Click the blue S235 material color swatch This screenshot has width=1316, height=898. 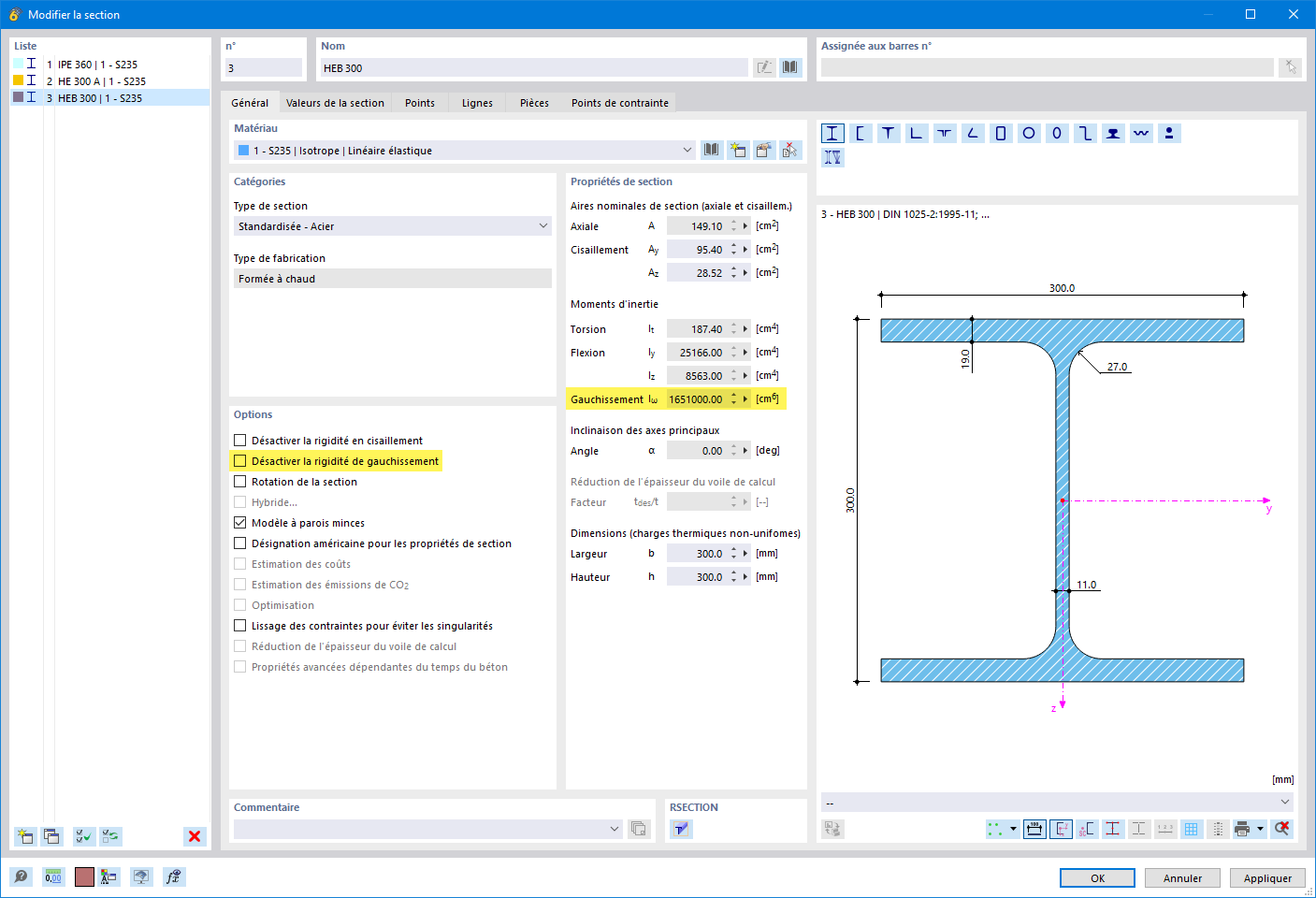point(244,150)
